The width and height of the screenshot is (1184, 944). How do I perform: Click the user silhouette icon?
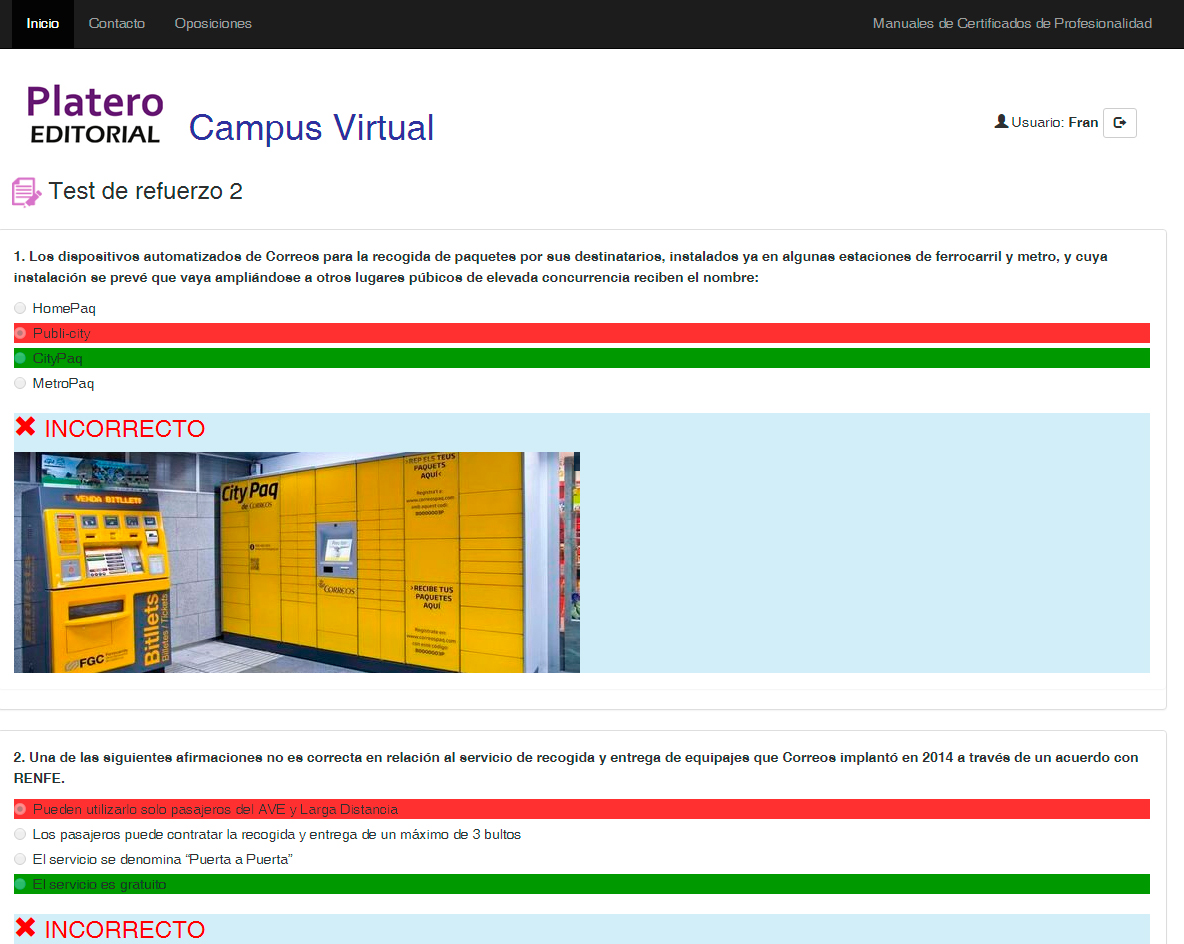click(x=1001, y=122)
